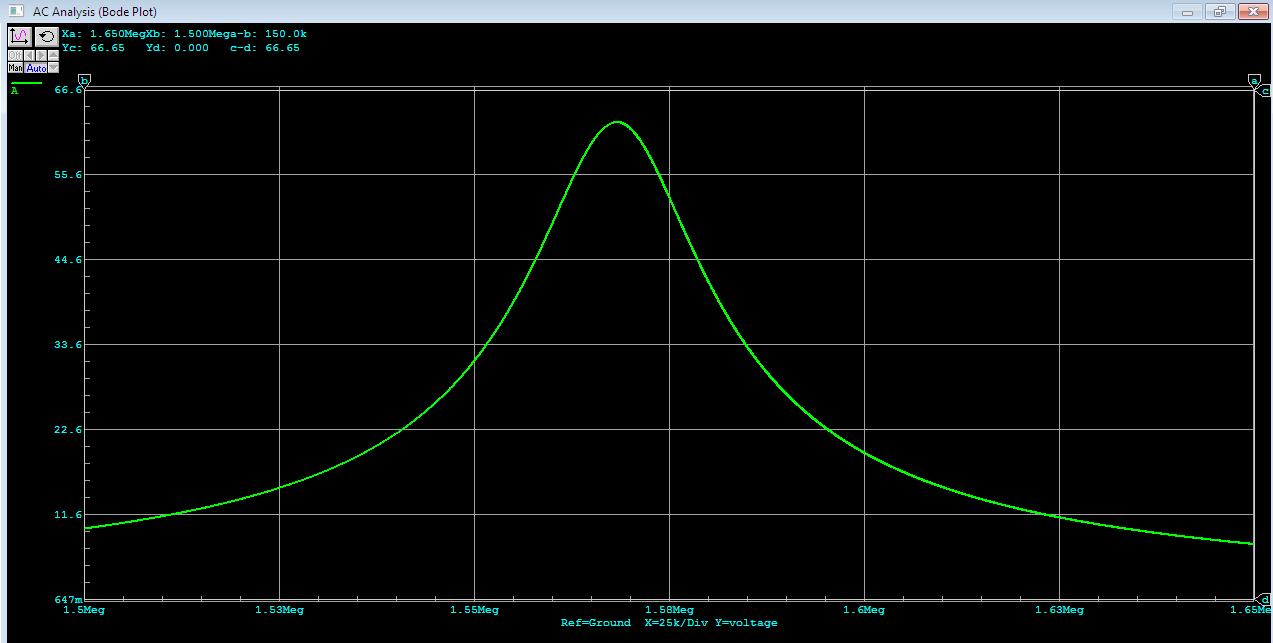
Task: Click the 55.6 y-axis label
Action: tap(68, 175)
